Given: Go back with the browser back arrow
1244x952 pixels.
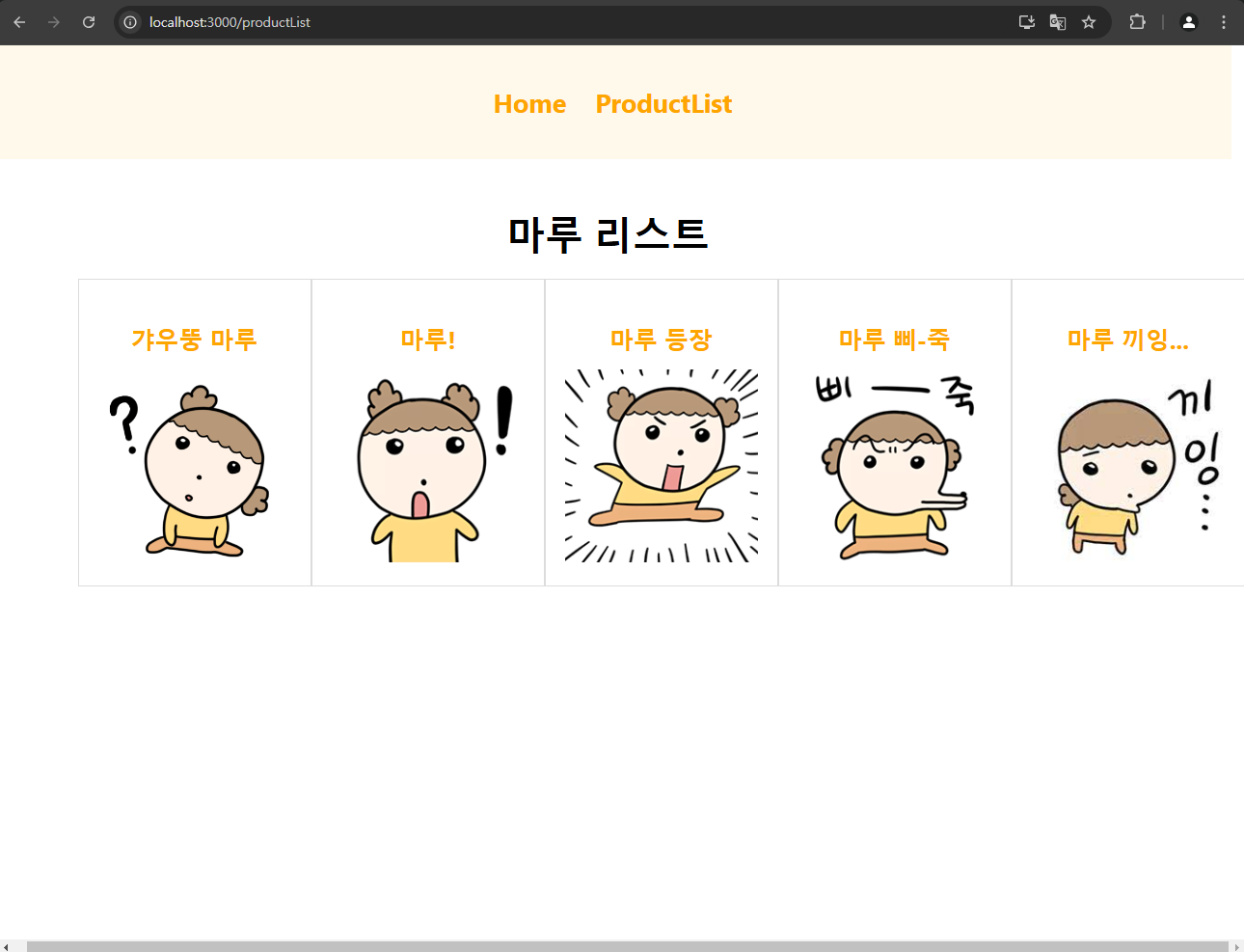Looking at the screenshot, I should (x=19, y=22).
